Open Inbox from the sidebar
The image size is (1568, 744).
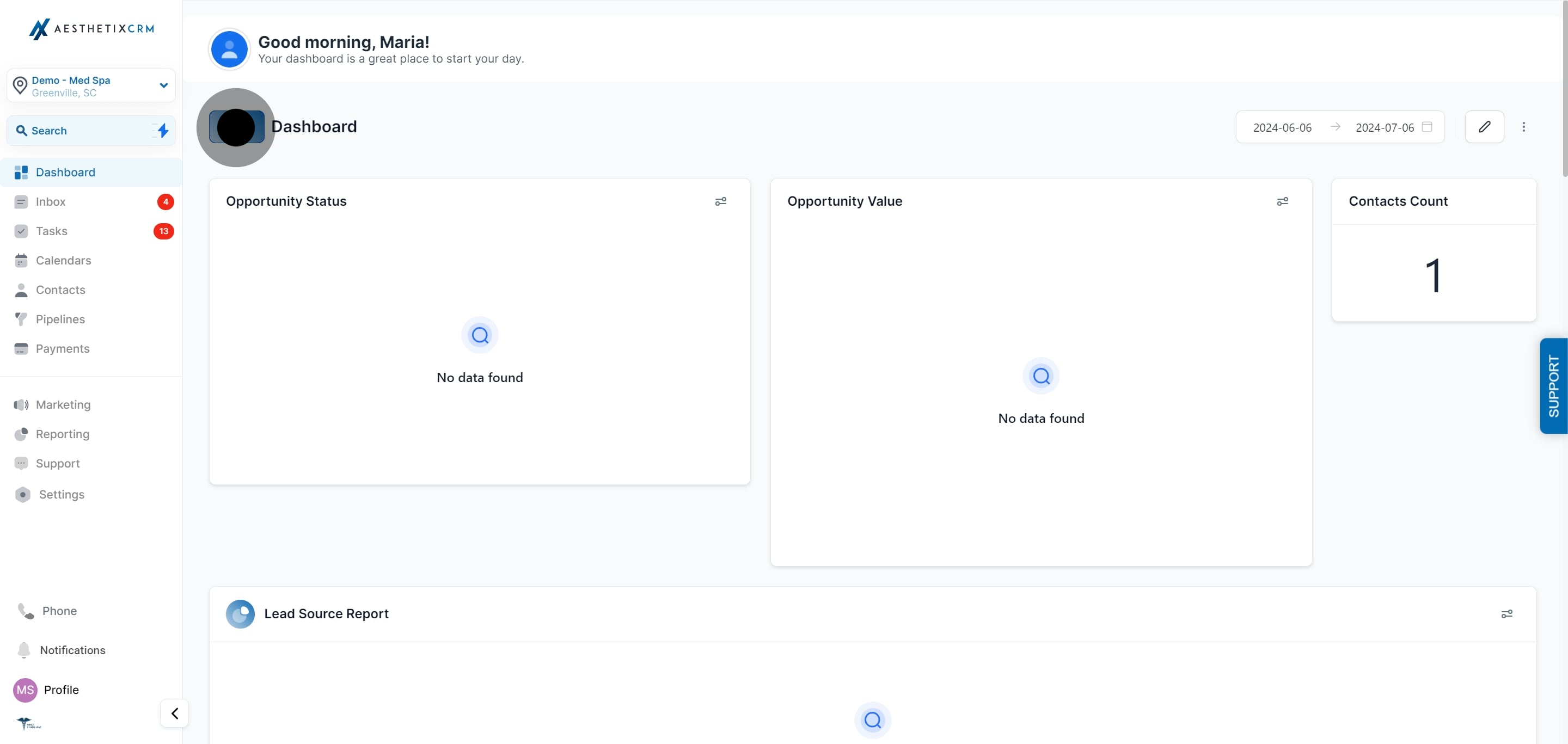[x=51, y=202]
